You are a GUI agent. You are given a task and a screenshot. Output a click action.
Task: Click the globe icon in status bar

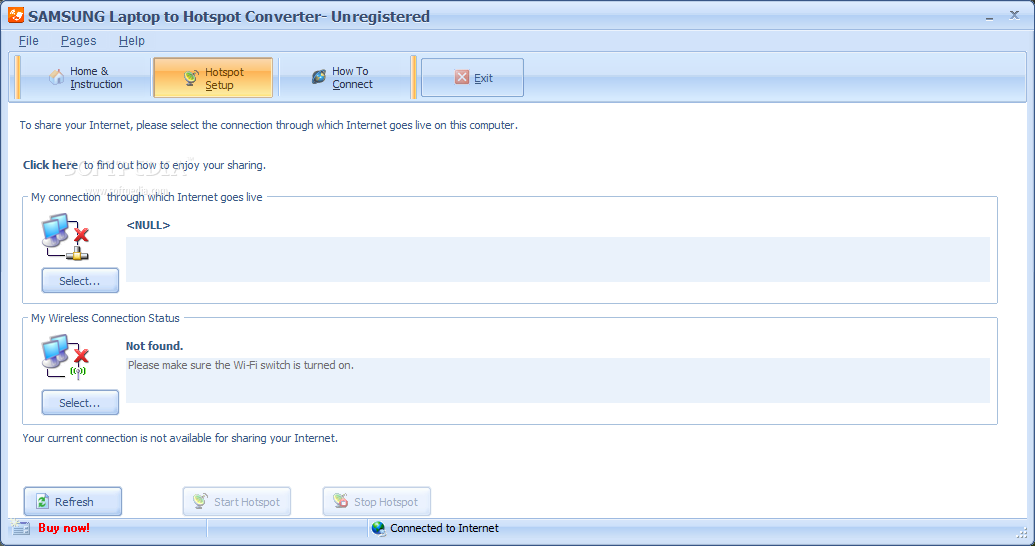click(378, 528)
